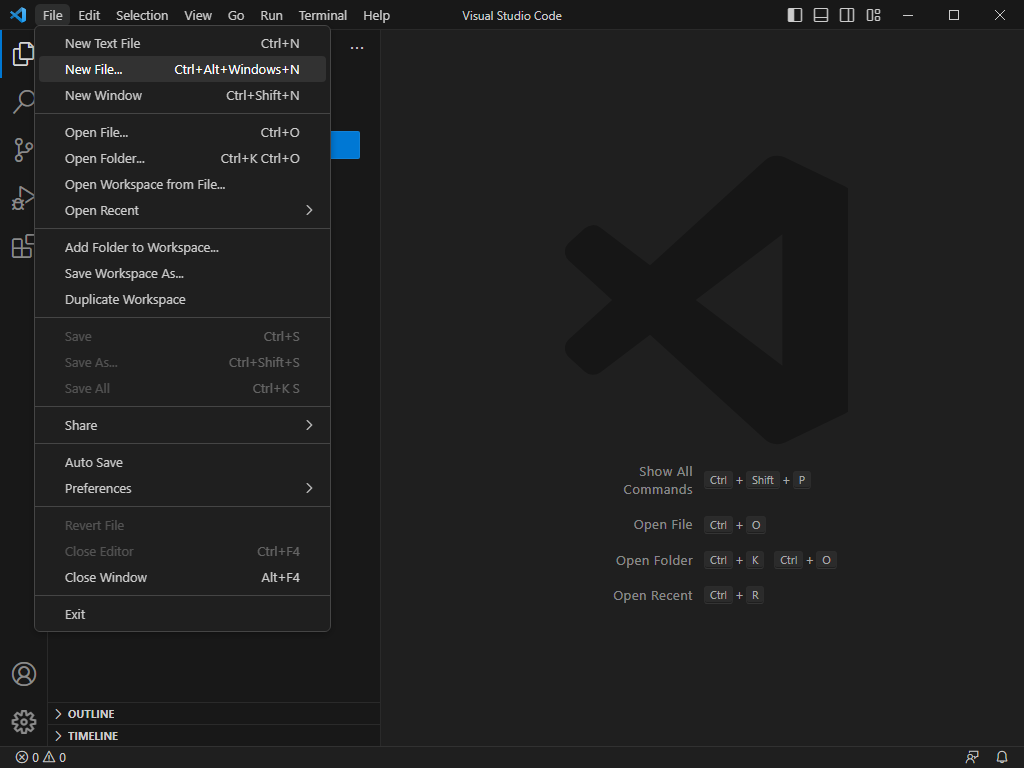The height and width of the screenshot is (768, 1024).
Task: Choose Duplicate Workspace
Action: pos(182,300)
